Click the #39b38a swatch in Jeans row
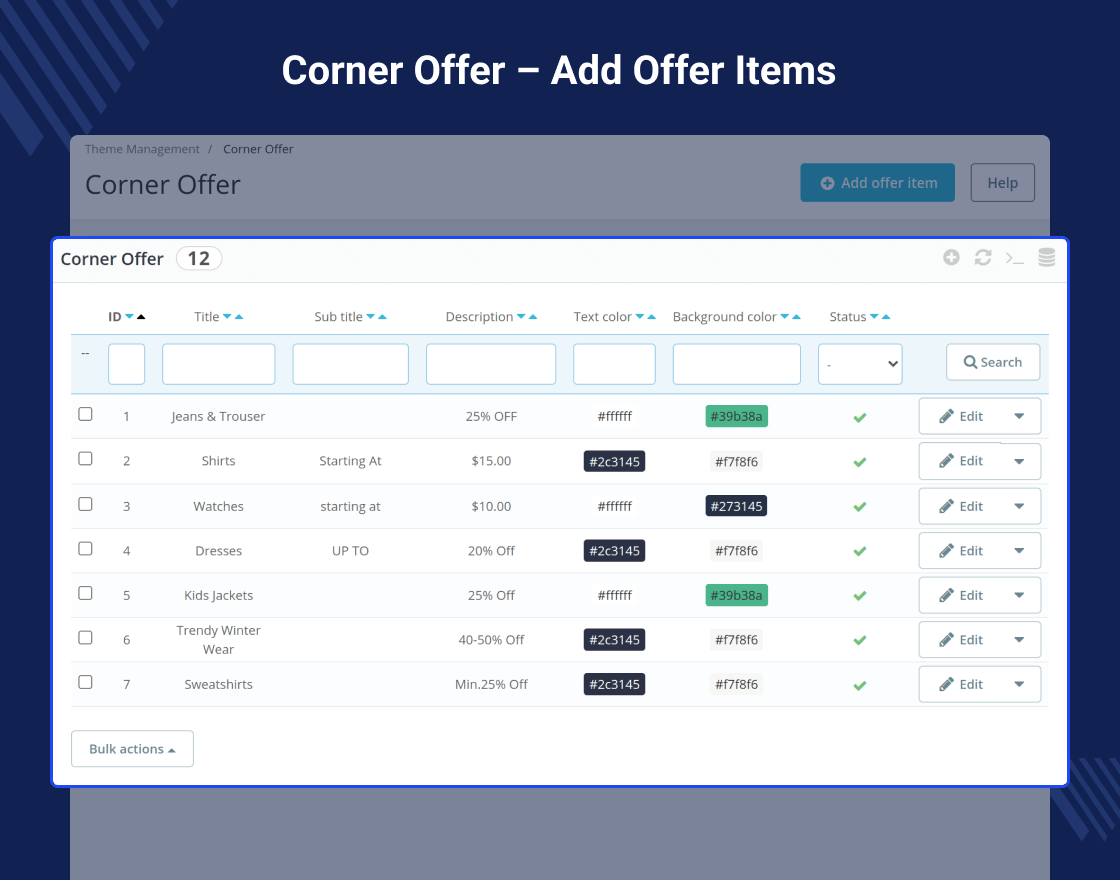 click(736, 416)
